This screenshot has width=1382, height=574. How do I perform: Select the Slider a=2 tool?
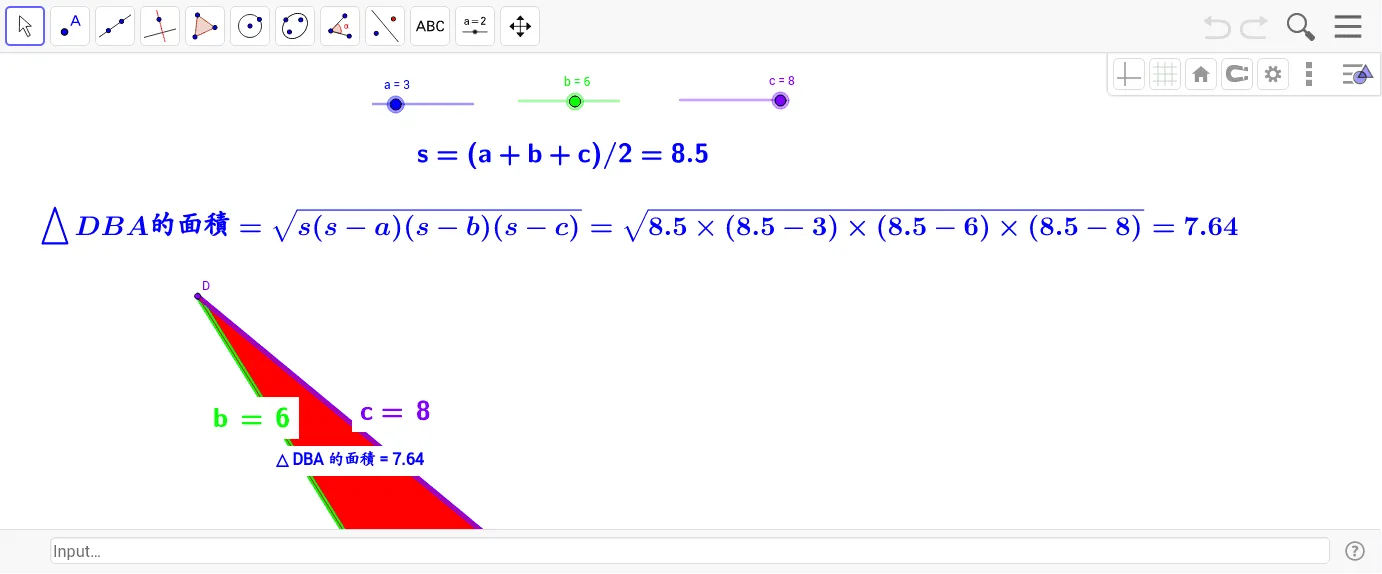(x=475, y=26)
